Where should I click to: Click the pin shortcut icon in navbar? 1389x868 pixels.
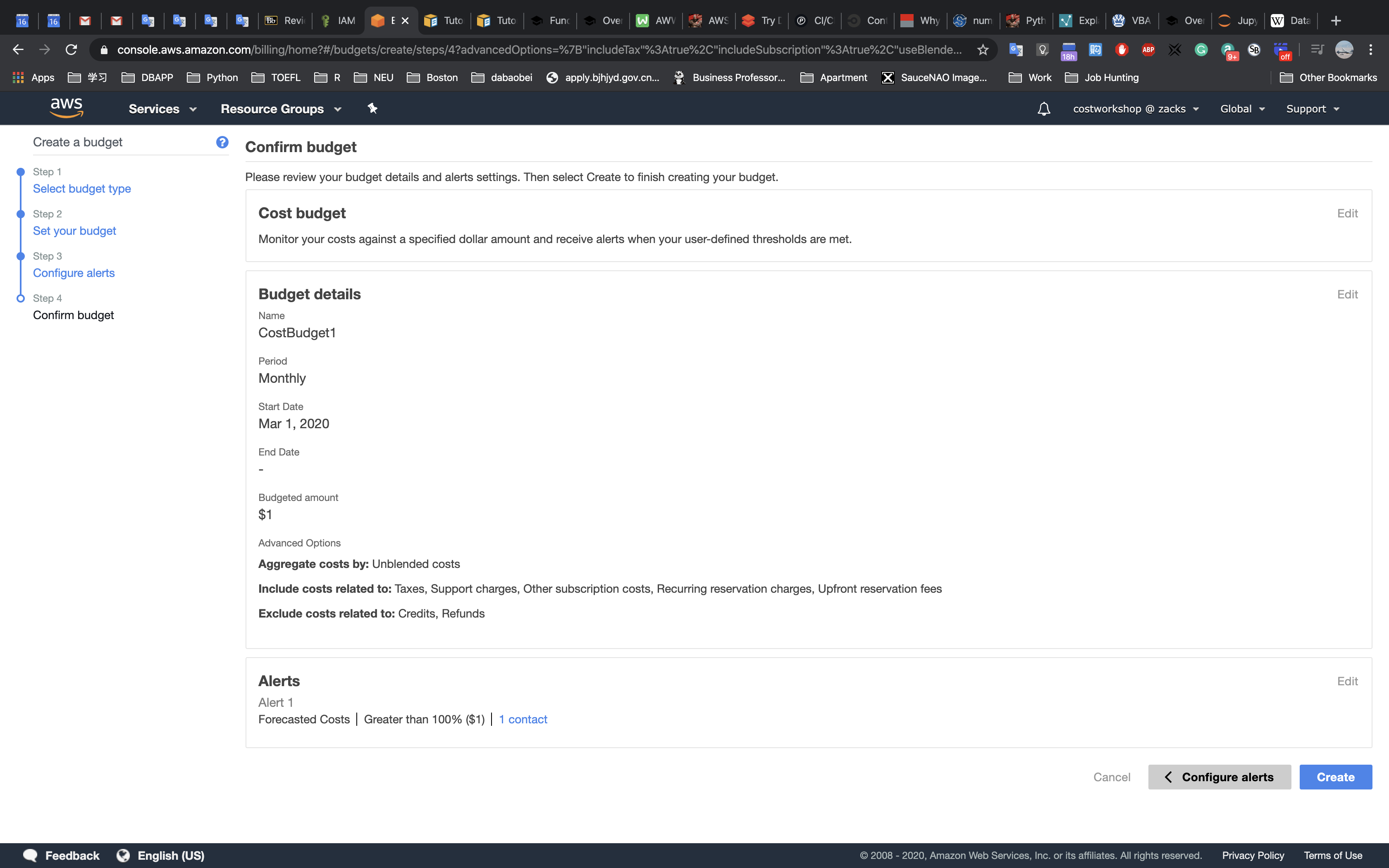click(x=372, y=108)
